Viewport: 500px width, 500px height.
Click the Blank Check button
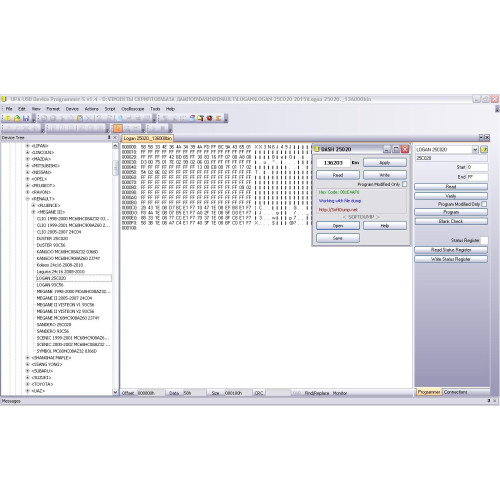[x=451, y=221]
